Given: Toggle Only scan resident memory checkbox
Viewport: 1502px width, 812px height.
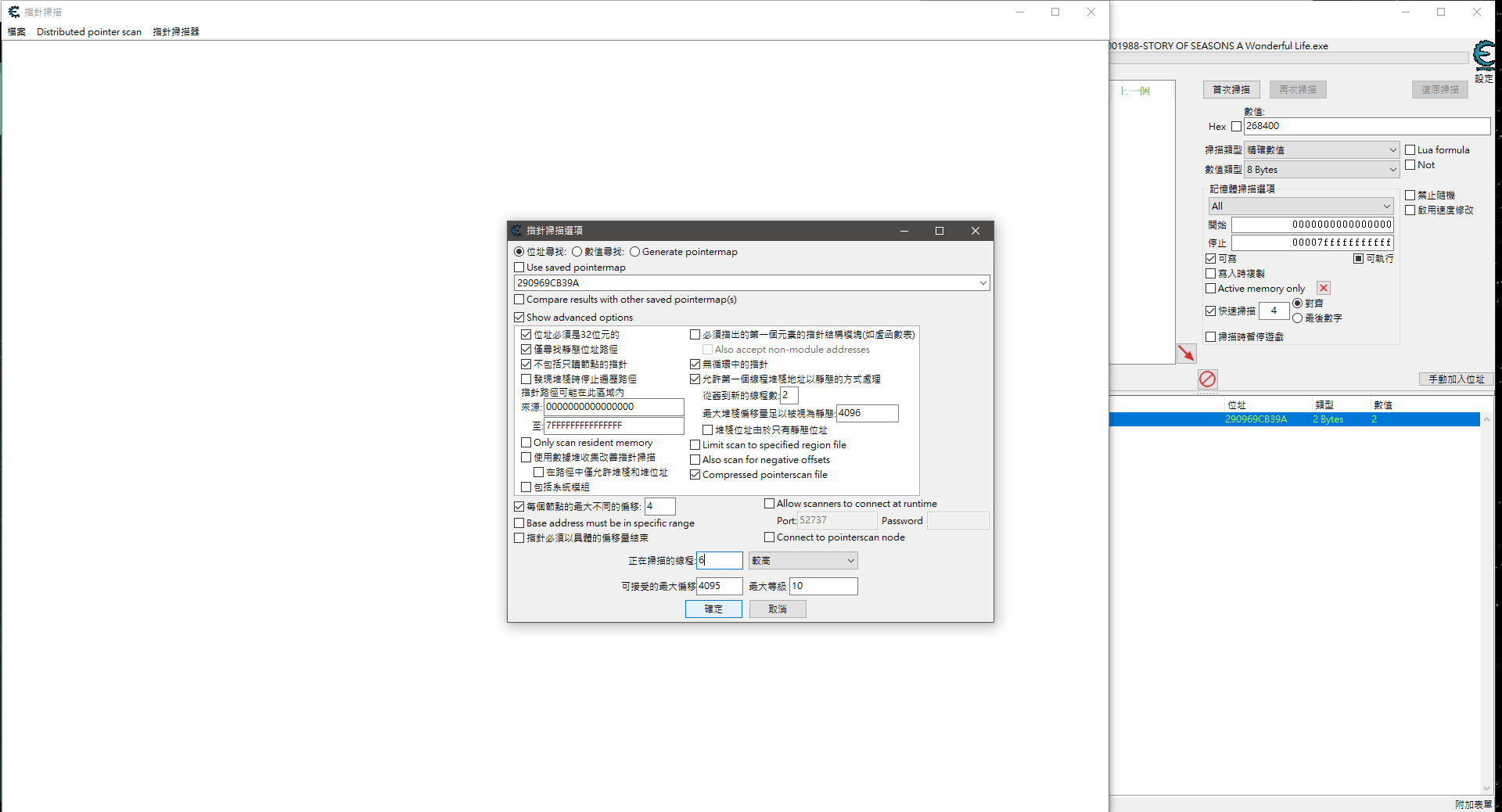Looking at the screenshot, I should click(x=526, y=443).
